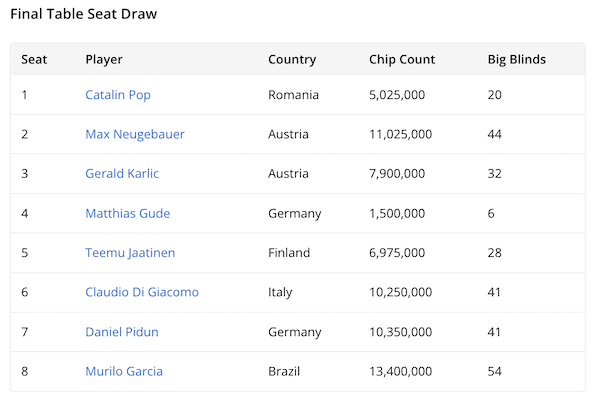The width and height of the screenshot is (600, 410).
Task: Click the Seat column header
Action: coord(34,59)
